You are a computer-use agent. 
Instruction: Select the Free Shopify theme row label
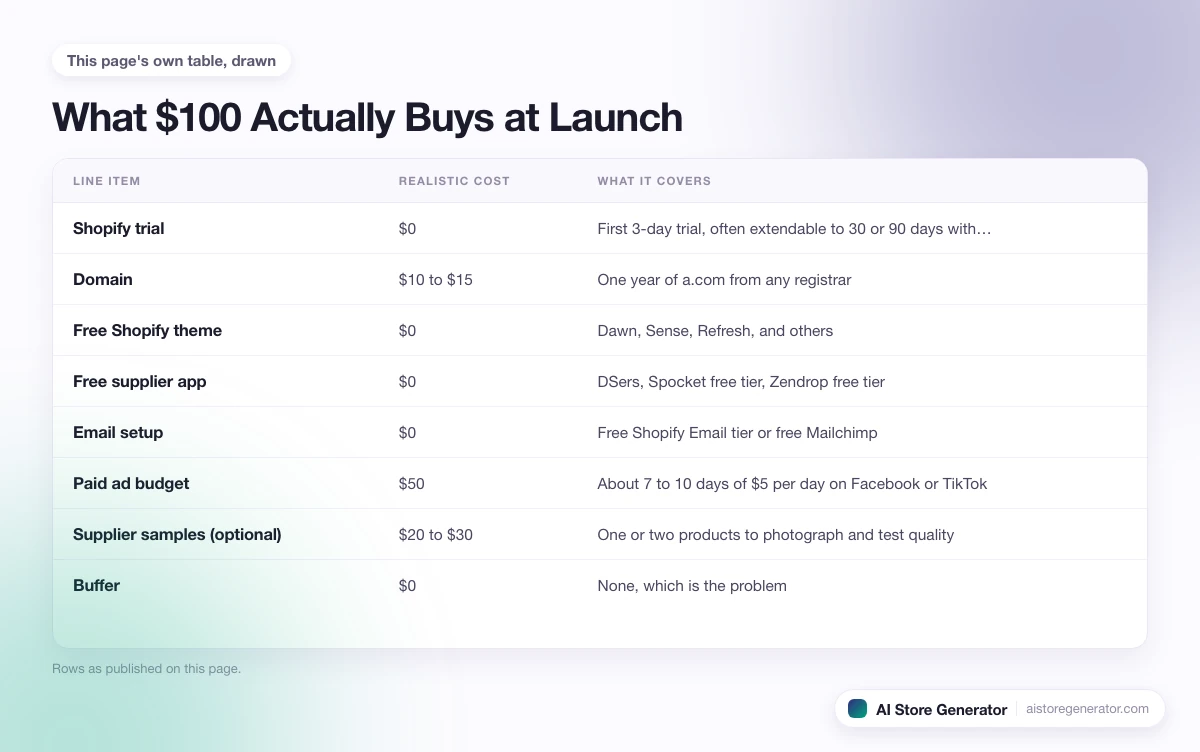pyautogui.click(x=147, y=330)
